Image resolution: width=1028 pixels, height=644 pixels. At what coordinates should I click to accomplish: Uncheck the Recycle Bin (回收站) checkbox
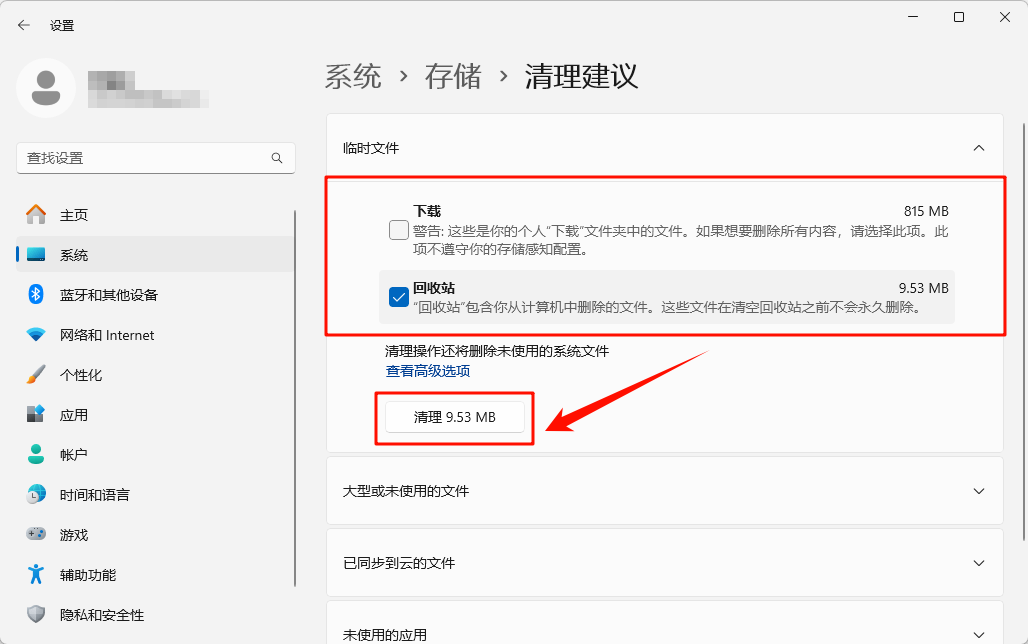pyautogui.click(x=398, y=297)
